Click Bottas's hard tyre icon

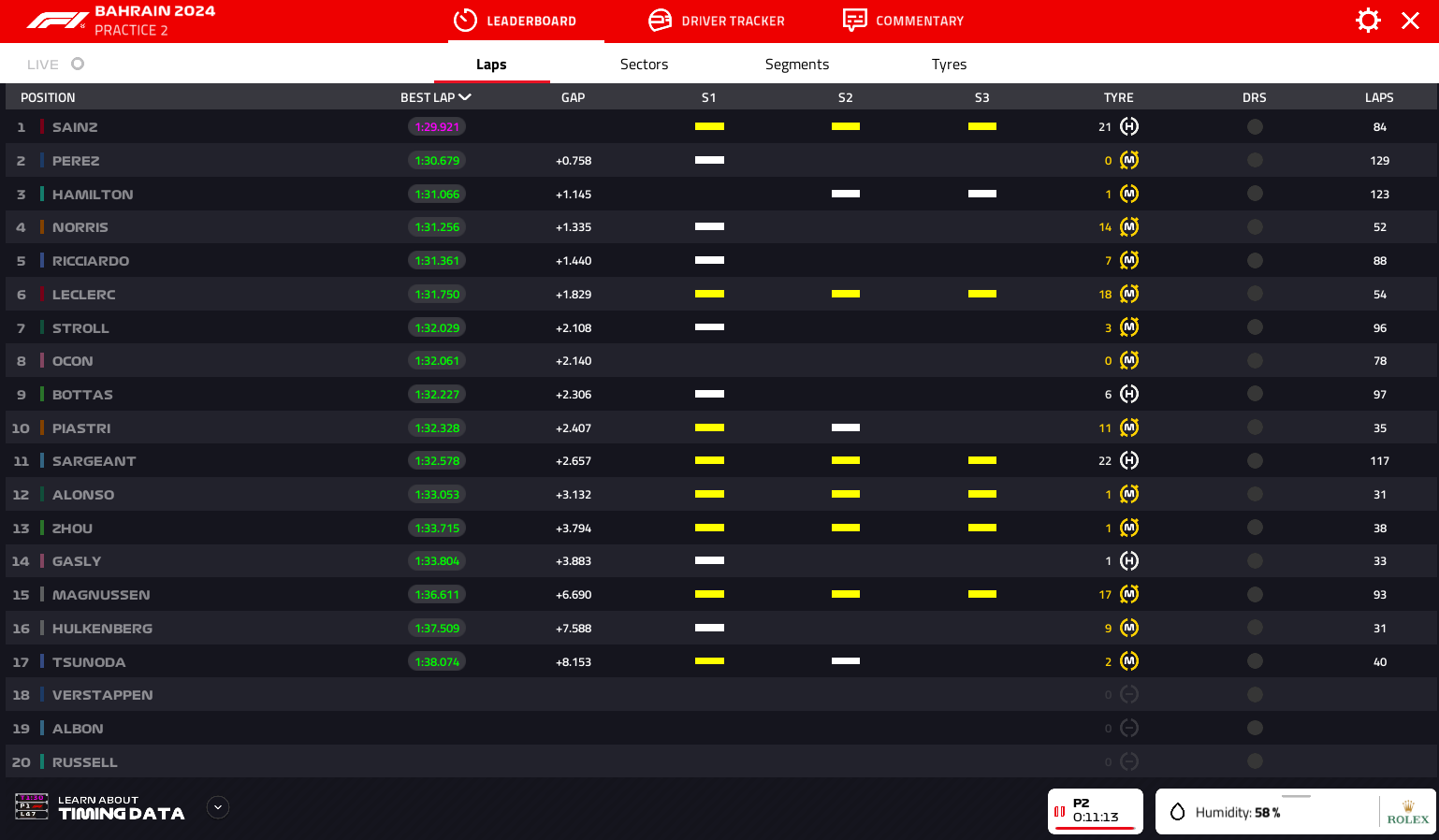tap(1129, 394)
